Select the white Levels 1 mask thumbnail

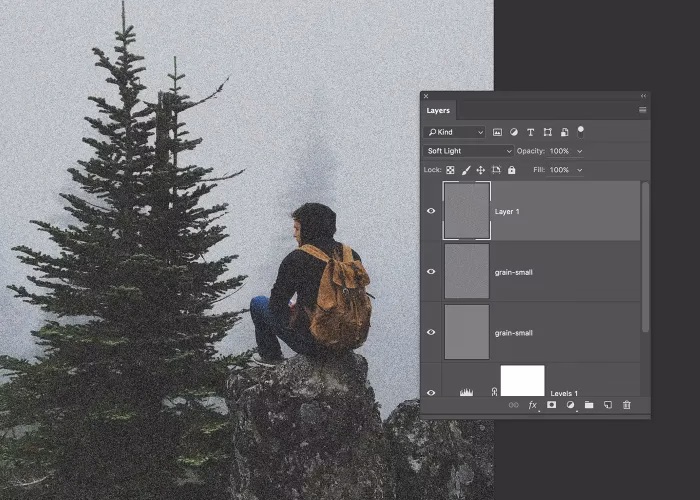pos(523,381)
